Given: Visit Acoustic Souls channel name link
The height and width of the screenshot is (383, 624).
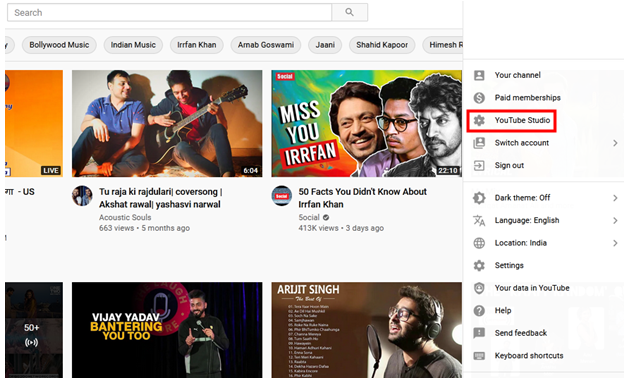Looking at the screenshot, I should (125, 217).
